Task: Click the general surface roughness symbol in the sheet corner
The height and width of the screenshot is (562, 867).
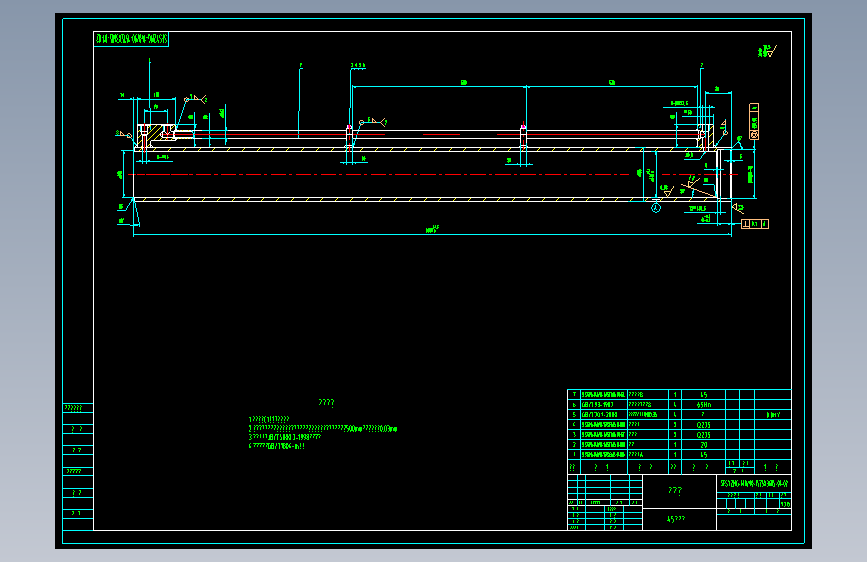Action: click(x=767, y=51)
